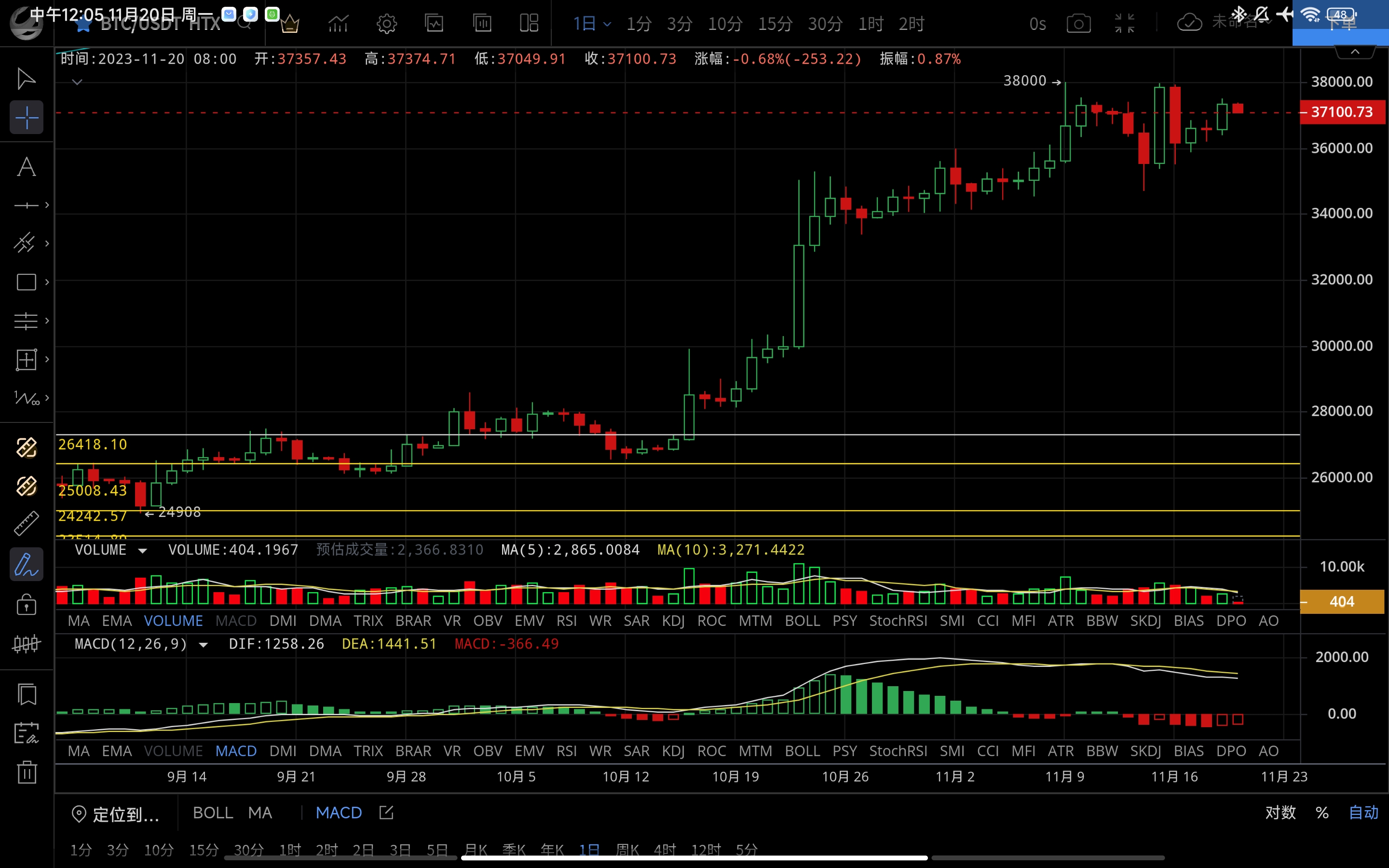This screenshot has width=1389, height=868.
Task: Select 周K period in bottom row
Action: point(627,849)
